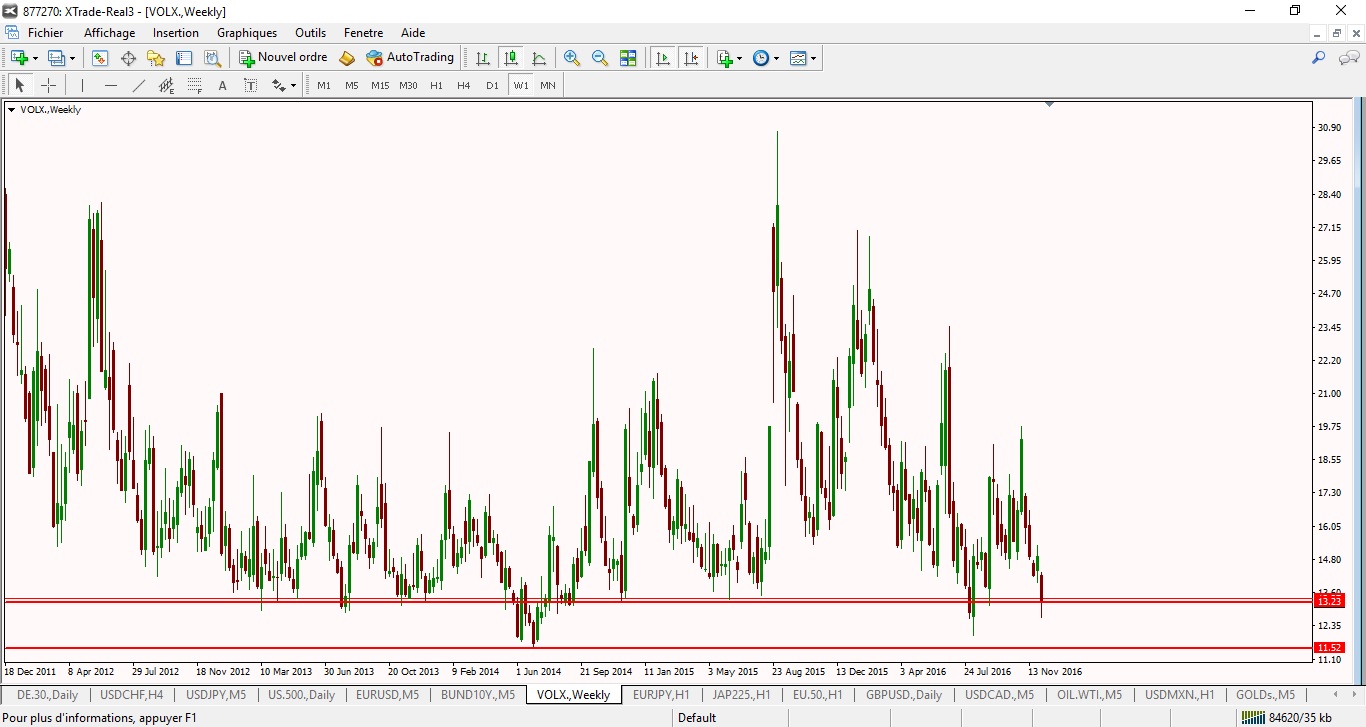
Task: Click the zoom out magnifier icon
Action: point(600,58)
